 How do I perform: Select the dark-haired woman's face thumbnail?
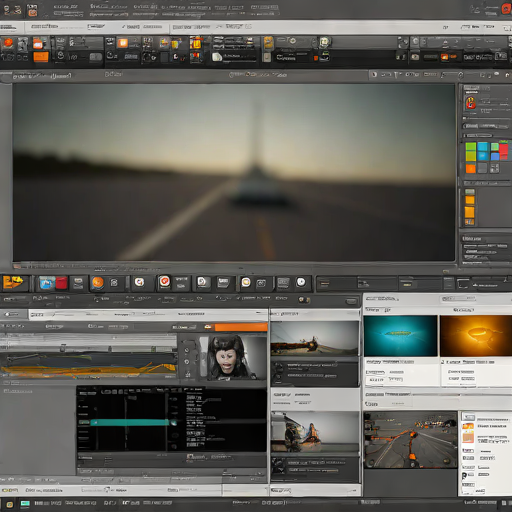[x=233, y=358]
